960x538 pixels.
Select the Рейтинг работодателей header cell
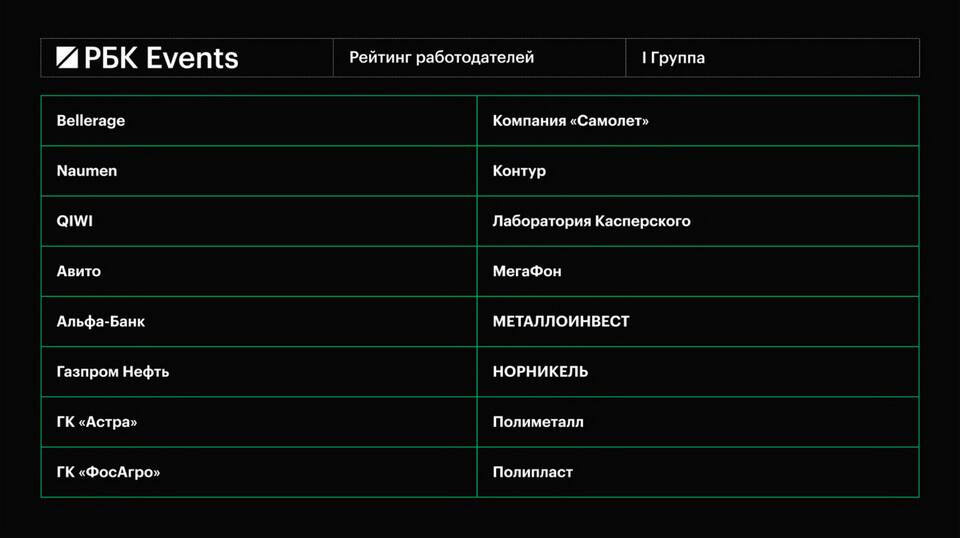479,58
